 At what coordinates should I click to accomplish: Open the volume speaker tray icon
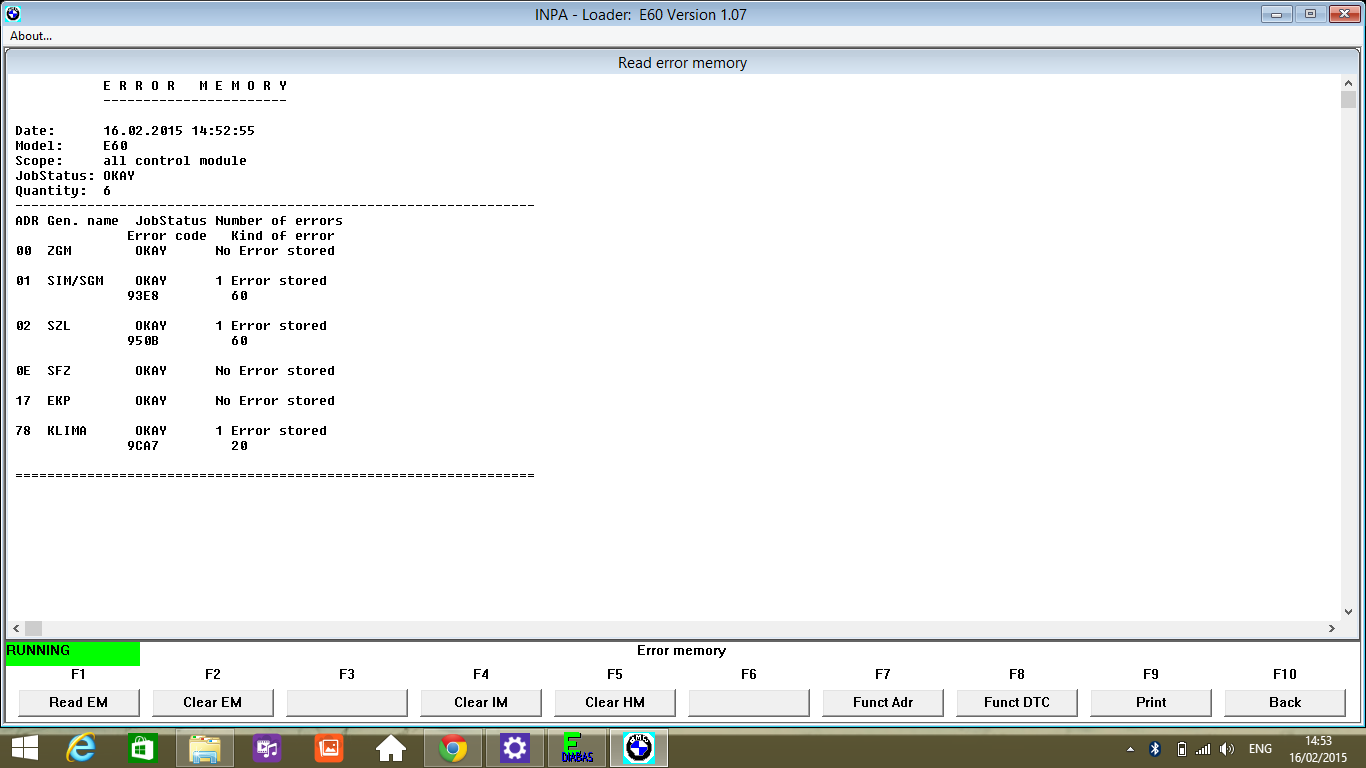[x=1227, y=749]
